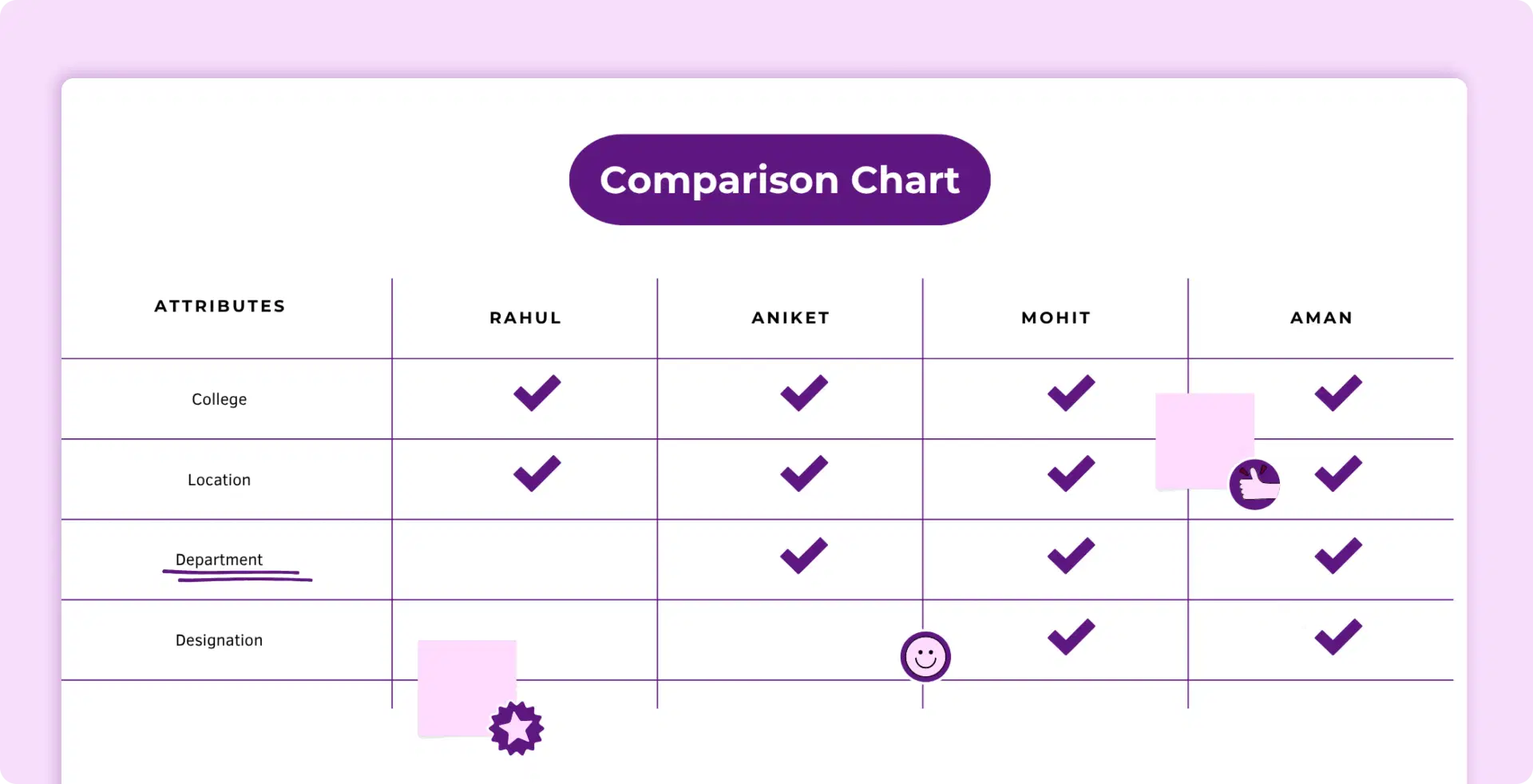Select the MOHIT column header
The image size is (1533, 784).
tap(1056, 318)
